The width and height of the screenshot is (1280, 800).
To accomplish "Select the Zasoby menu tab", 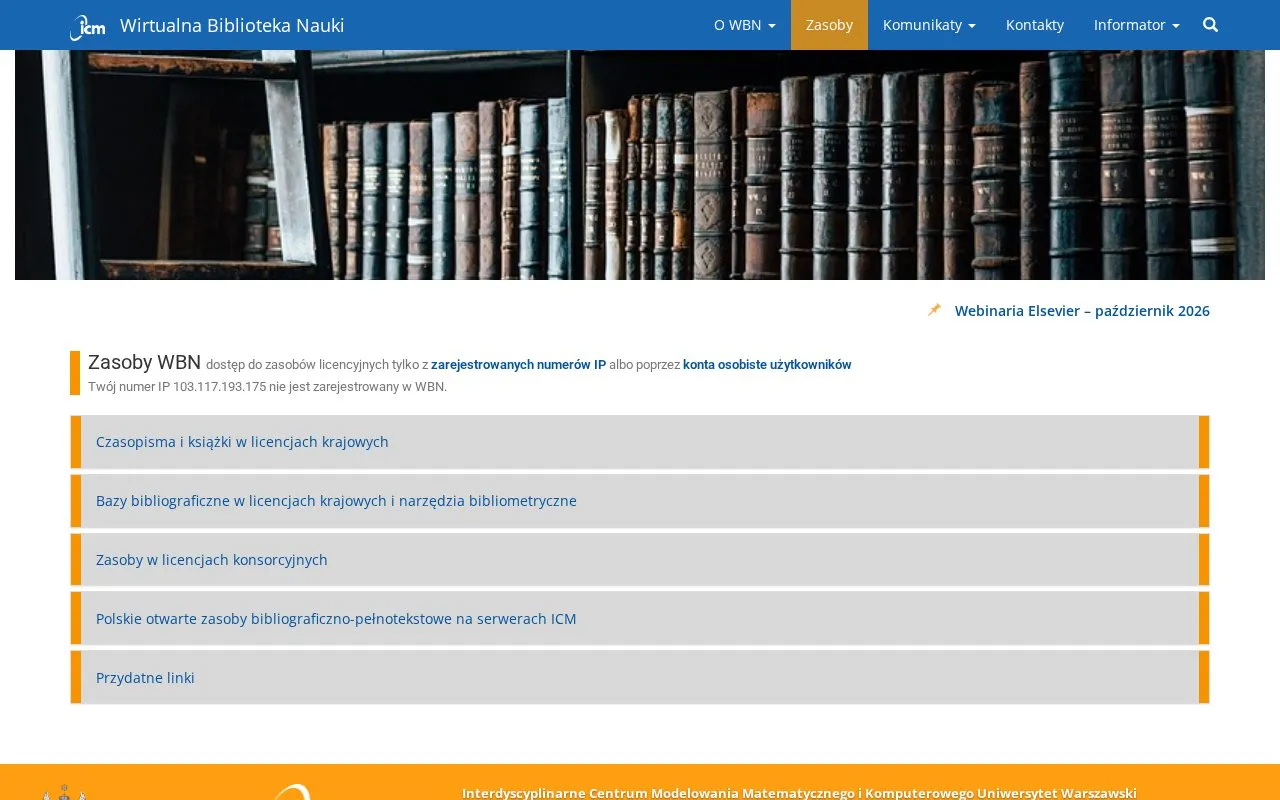I will 829,25.
